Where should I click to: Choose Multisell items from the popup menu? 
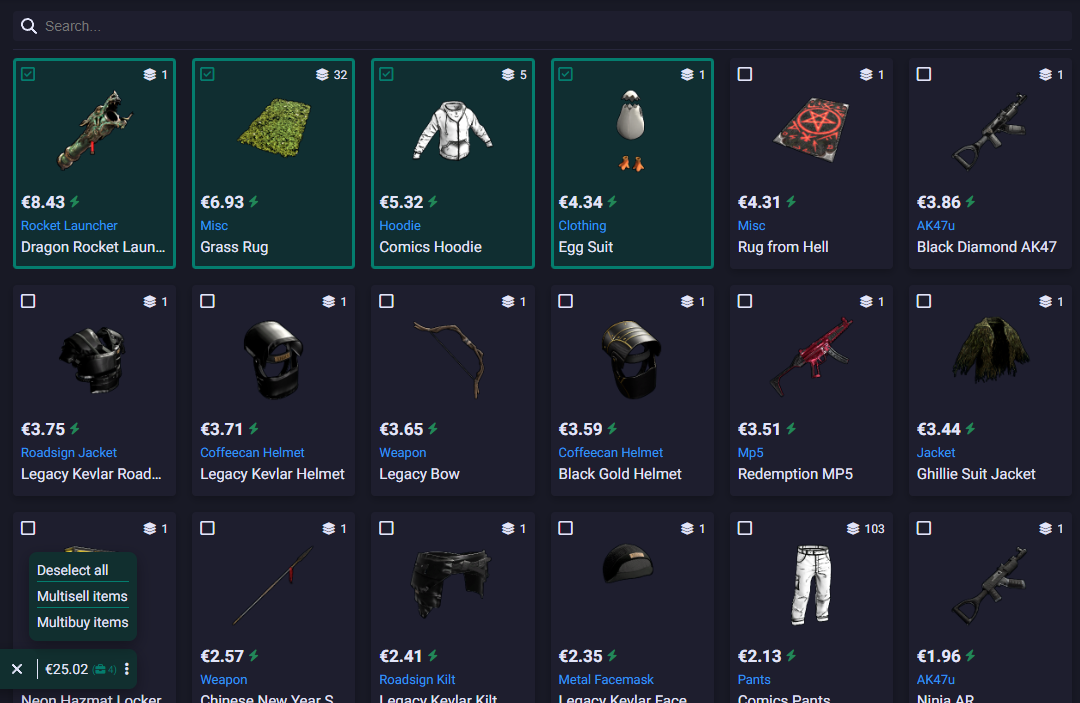pos(82,596)
